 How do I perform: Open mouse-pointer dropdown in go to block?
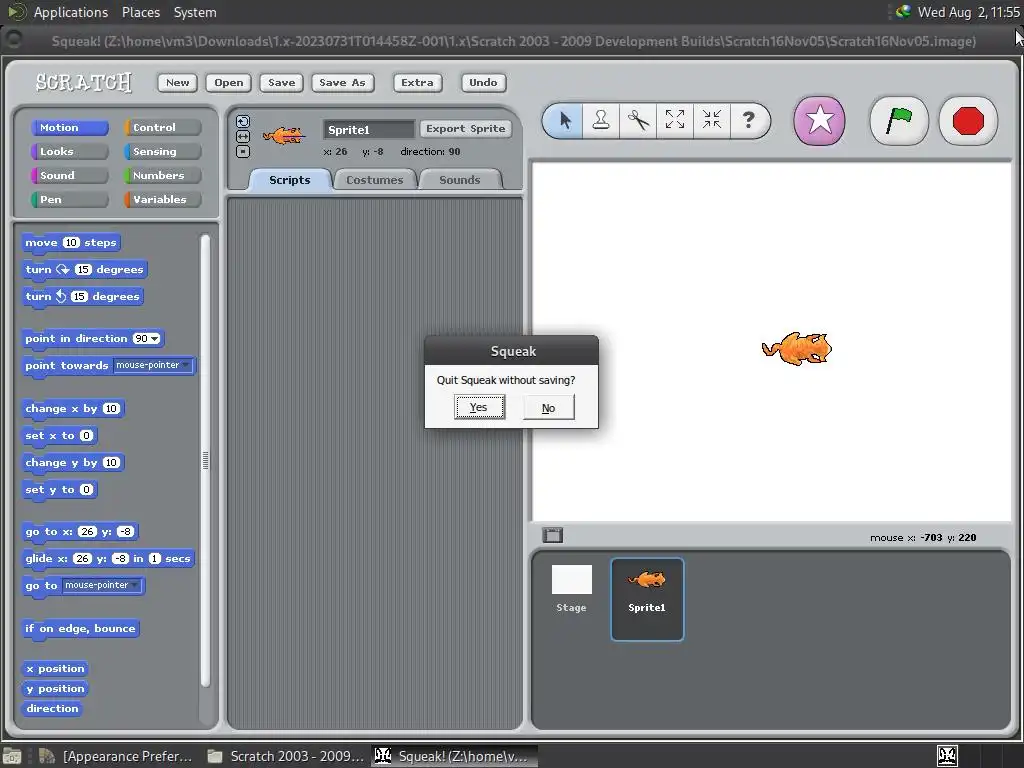tap(102, 585)
